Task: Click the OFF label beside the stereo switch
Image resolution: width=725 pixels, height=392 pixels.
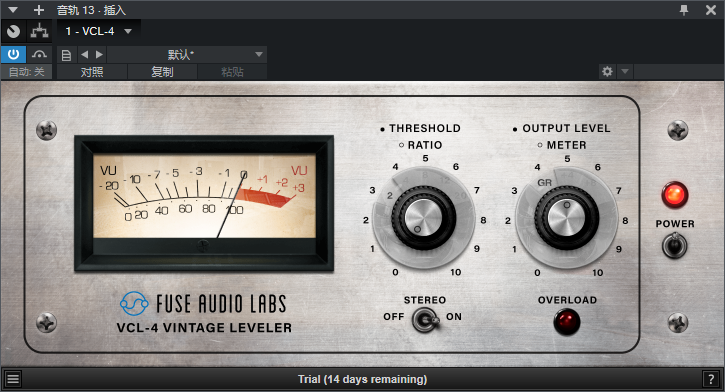Action: point(393,317)
